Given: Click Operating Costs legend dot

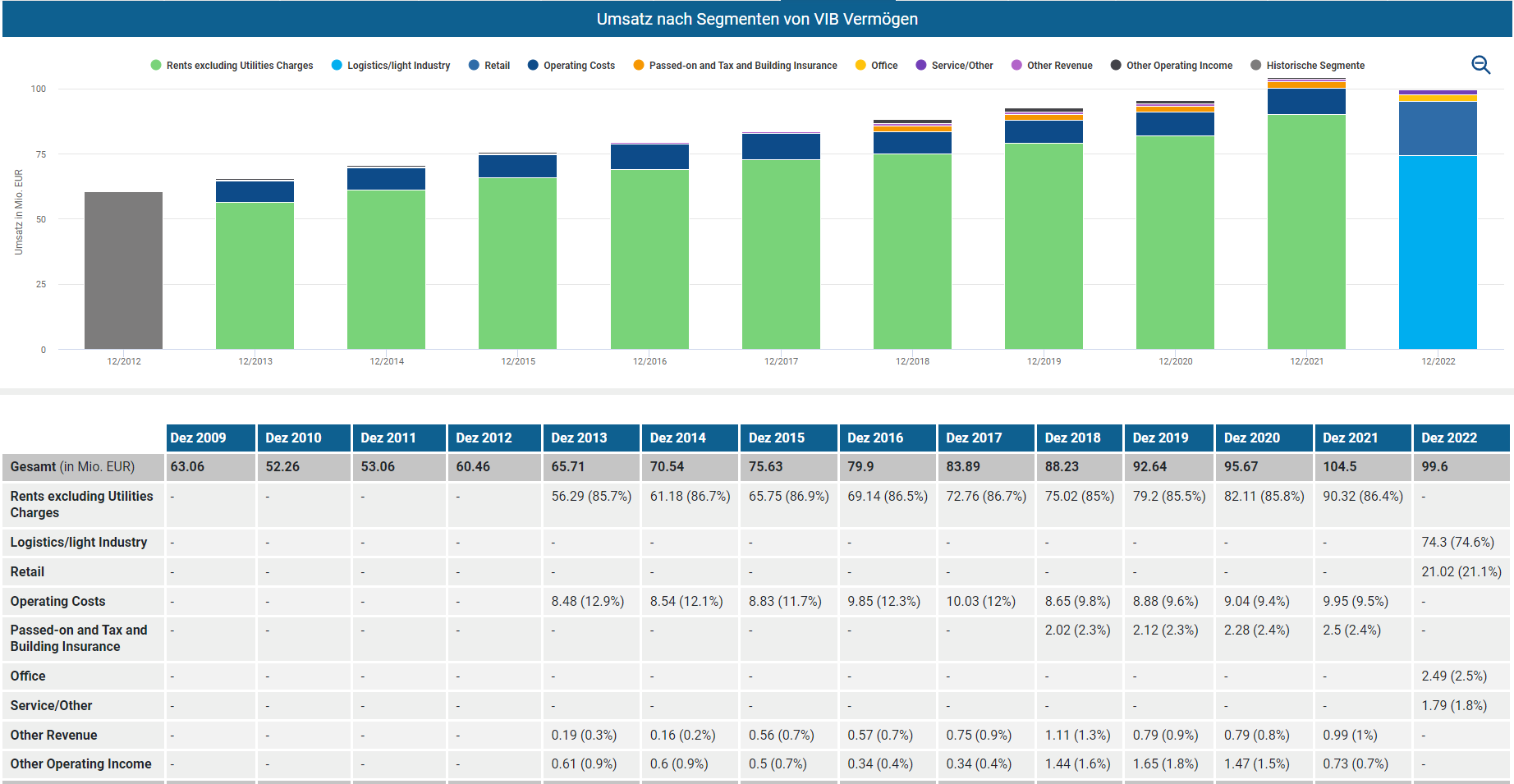Looking at the screenshot, I should (533, 66).
